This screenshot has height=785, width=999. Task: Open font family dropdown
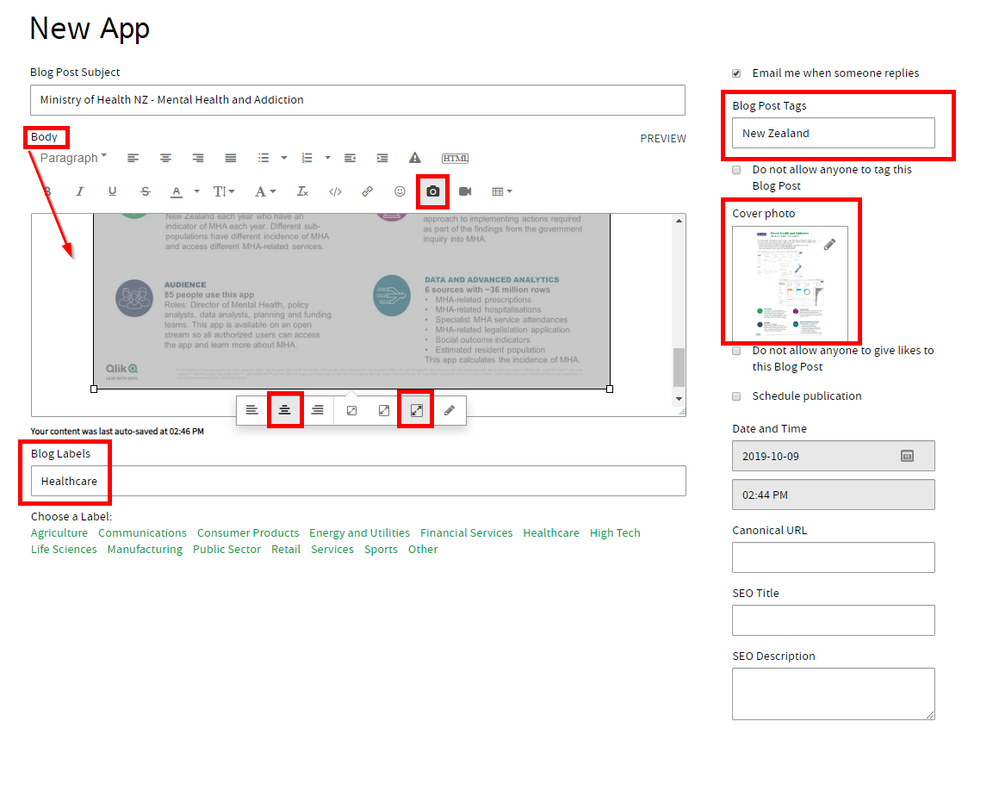pos(264,191)
